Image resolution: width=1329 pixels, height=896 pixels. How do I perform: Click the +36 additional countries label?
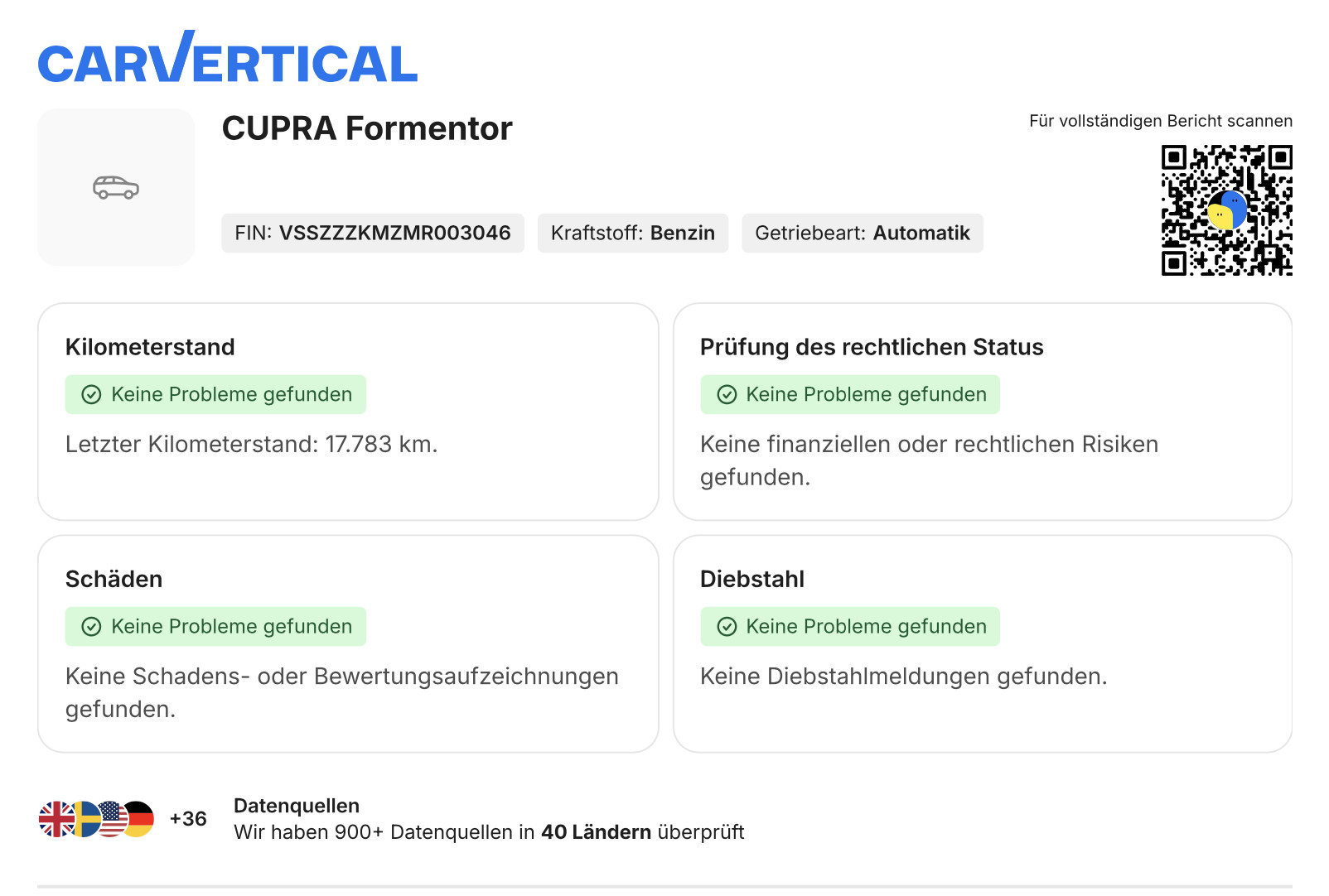(188, 819)
